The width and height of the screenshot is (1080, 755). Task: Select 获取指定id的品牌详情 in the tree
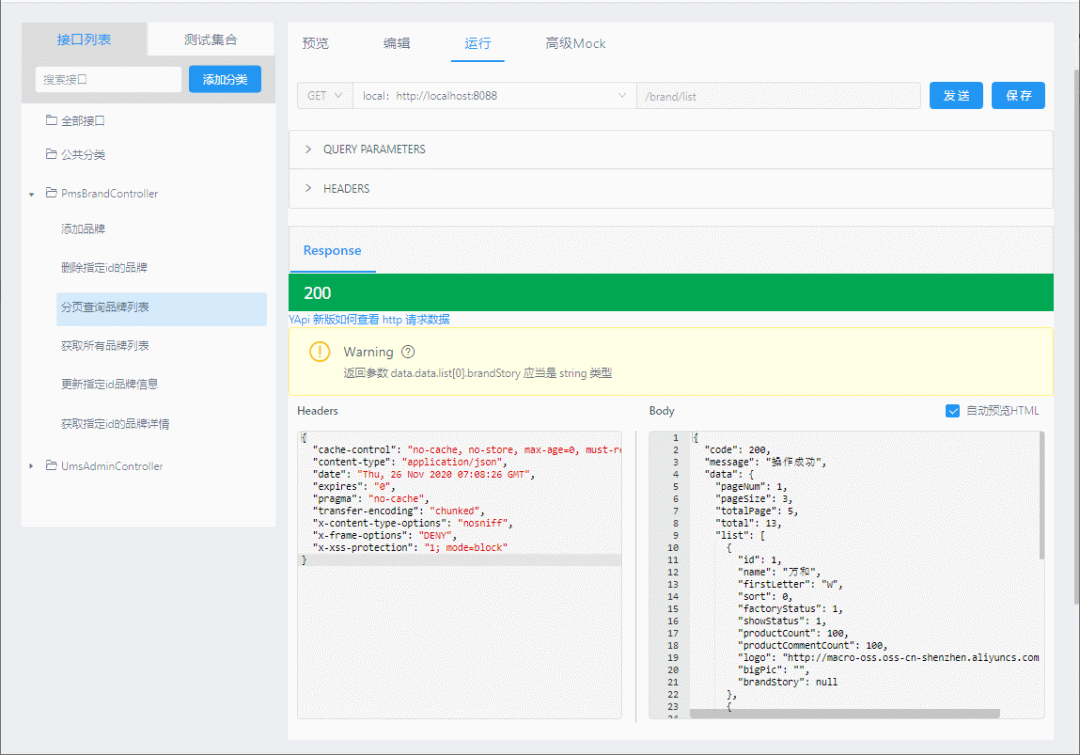click(115, 424)
